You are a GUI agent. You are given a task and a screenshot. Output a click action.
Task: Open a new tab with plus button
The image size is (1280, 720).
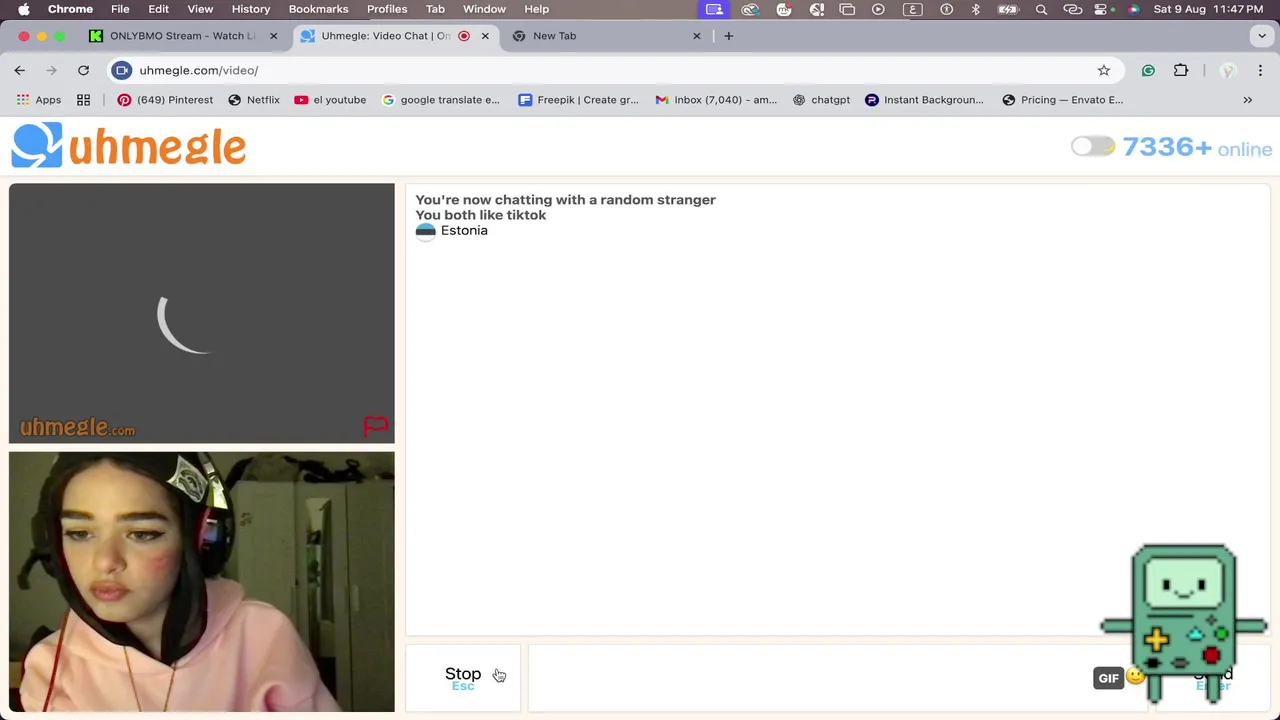pos(728,36)
